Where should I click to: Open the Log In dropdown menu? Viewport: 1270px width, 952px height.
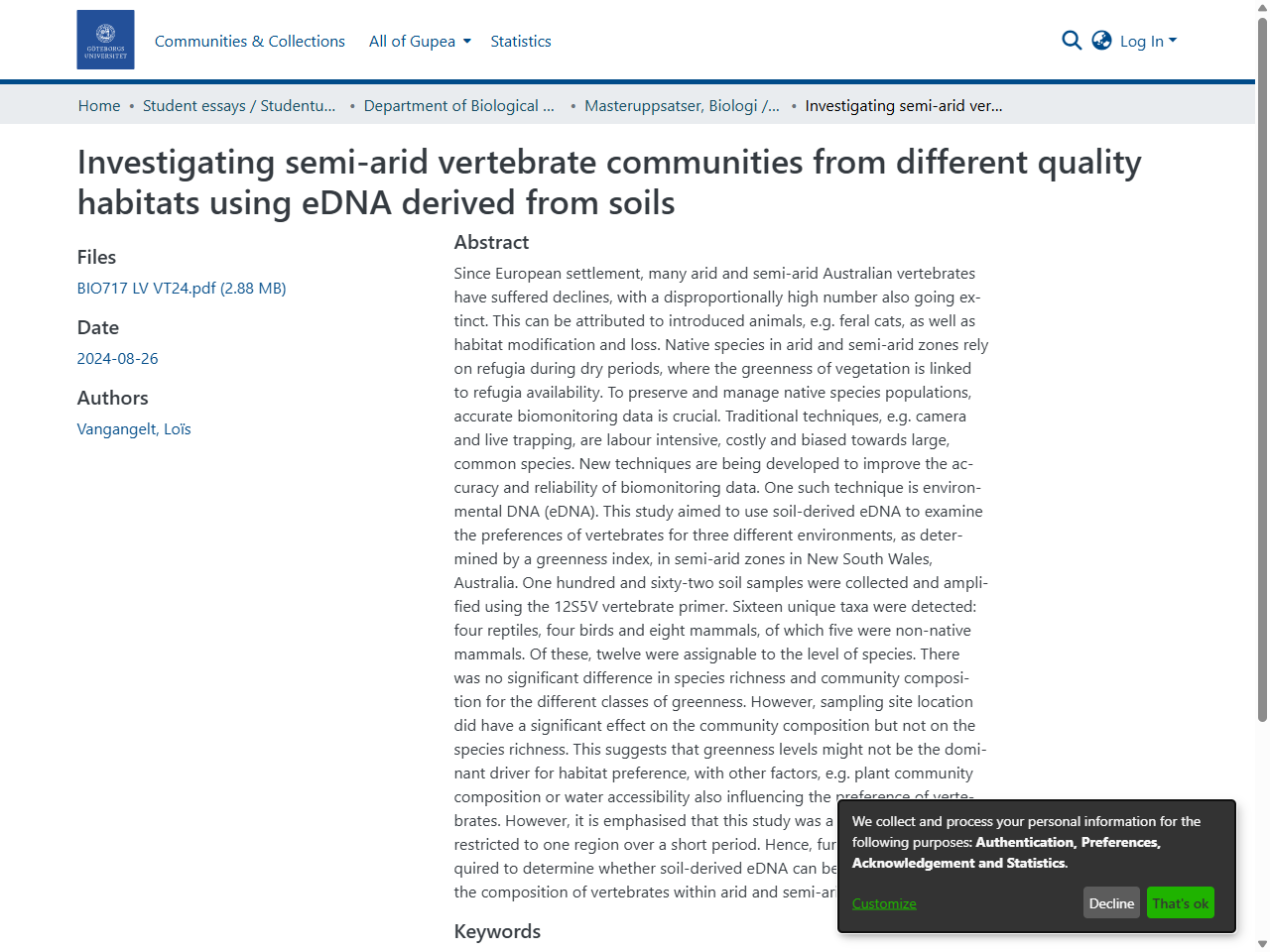pos(1147,41)
